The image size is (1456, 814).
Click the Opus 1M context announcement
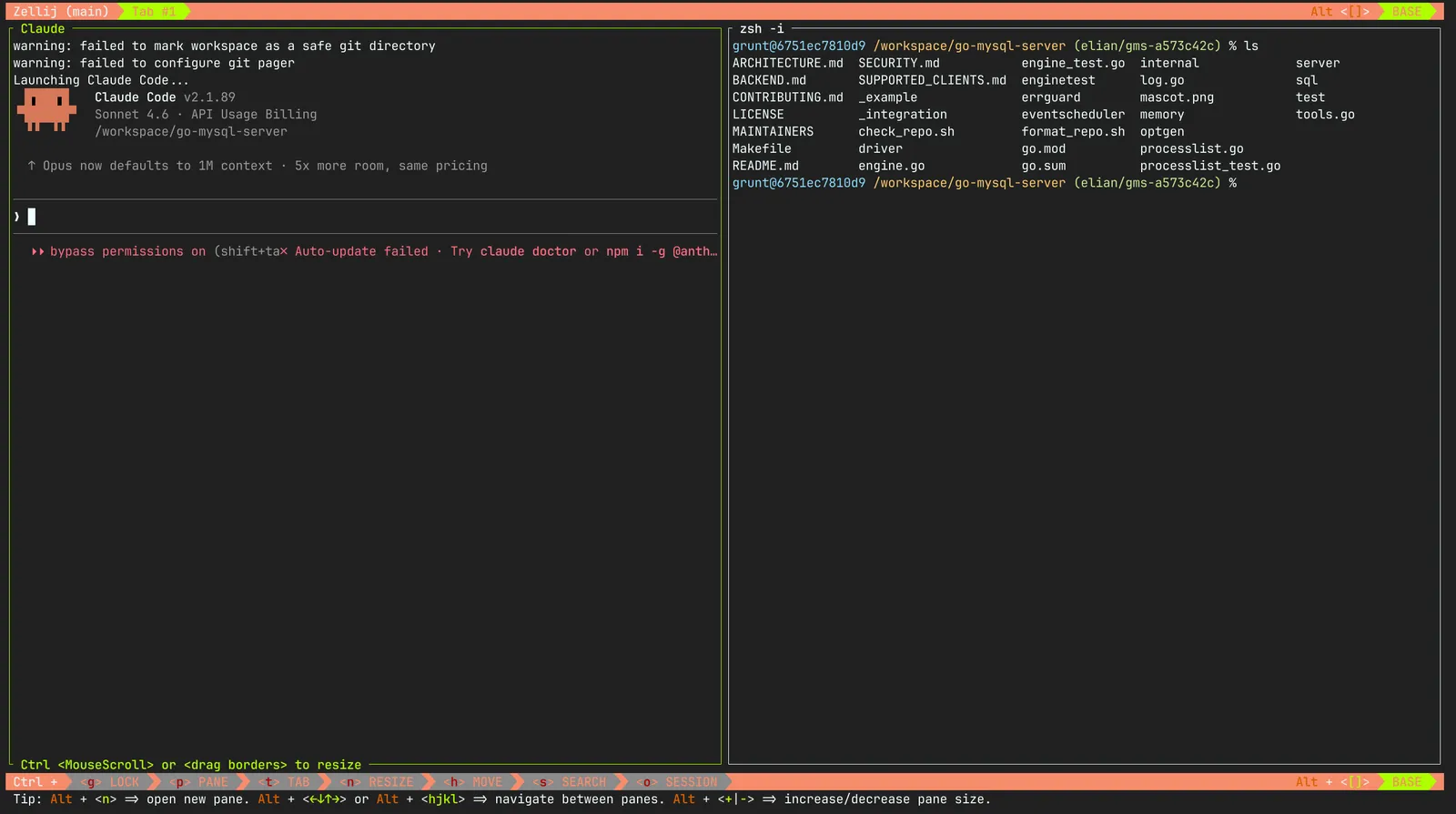(258, 166)
